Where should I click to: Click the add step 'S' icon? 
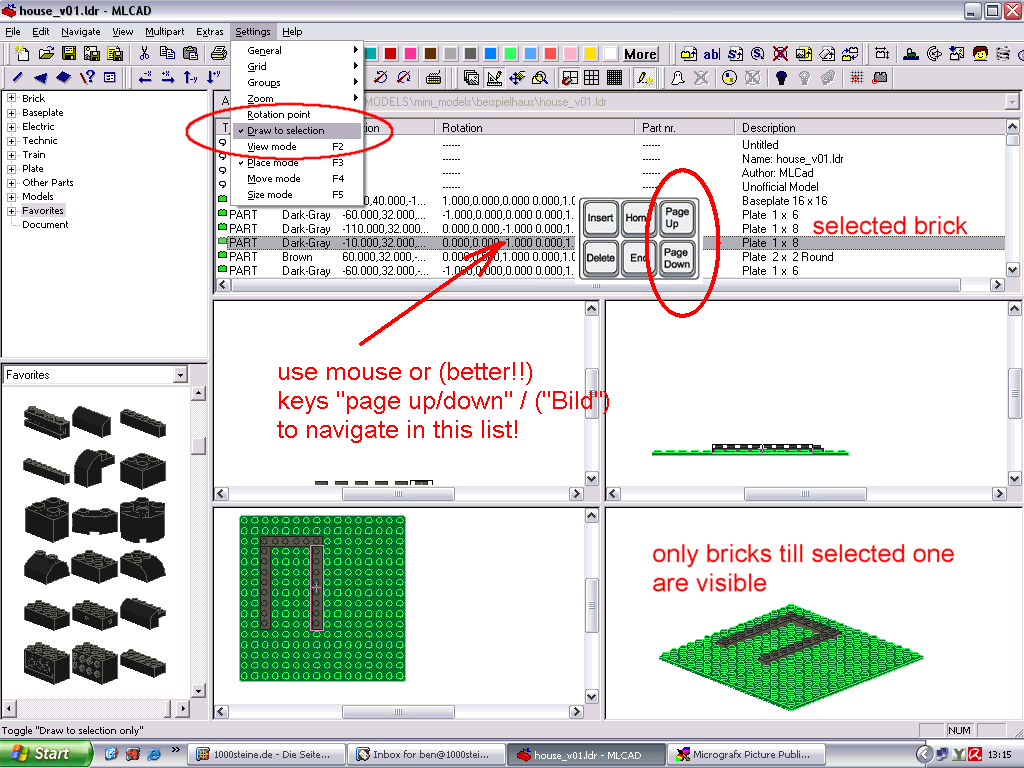[x=735, y=54]
